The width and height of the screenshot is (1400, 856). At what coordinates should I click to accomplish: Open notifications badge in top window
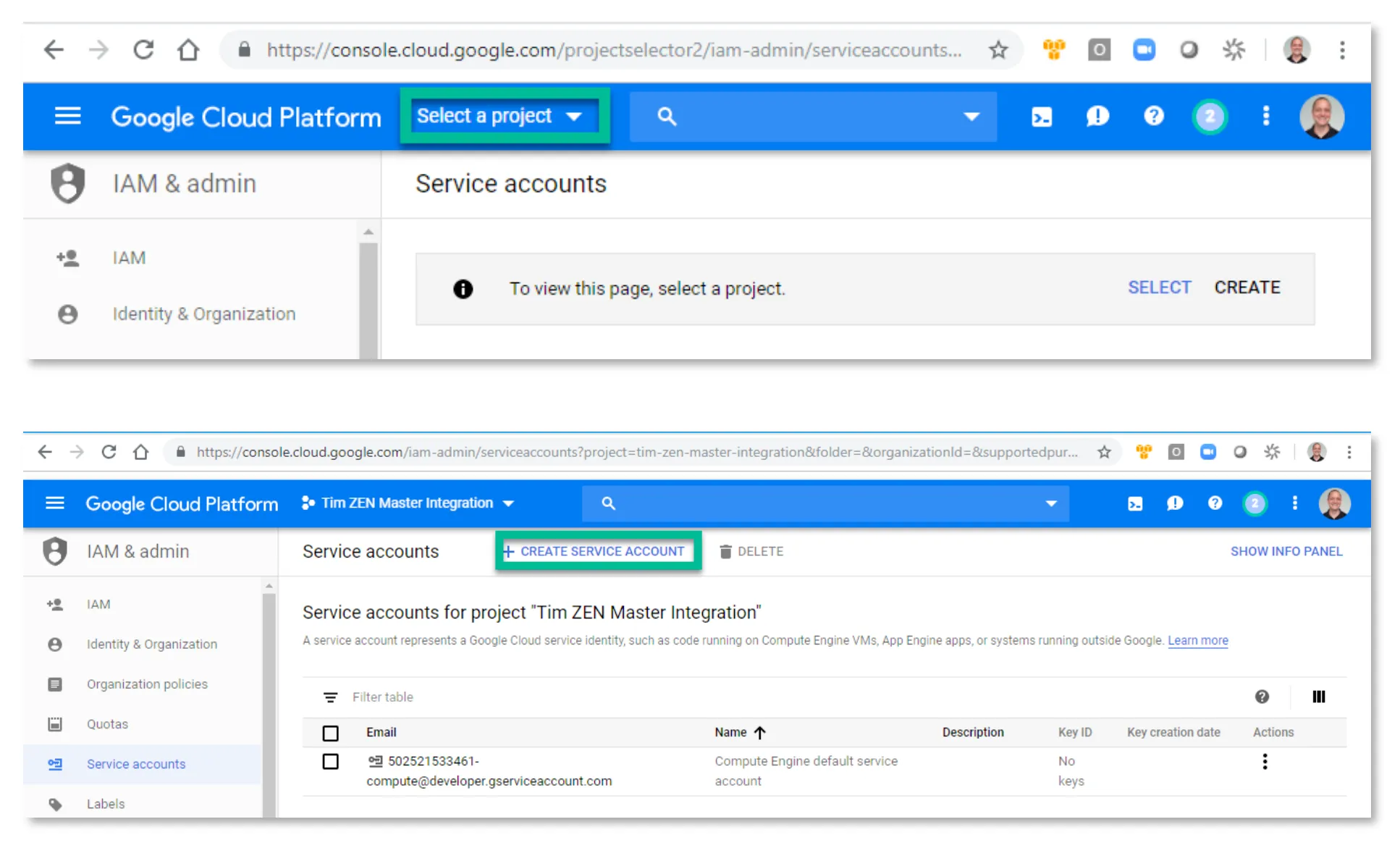coord(1209,117)
